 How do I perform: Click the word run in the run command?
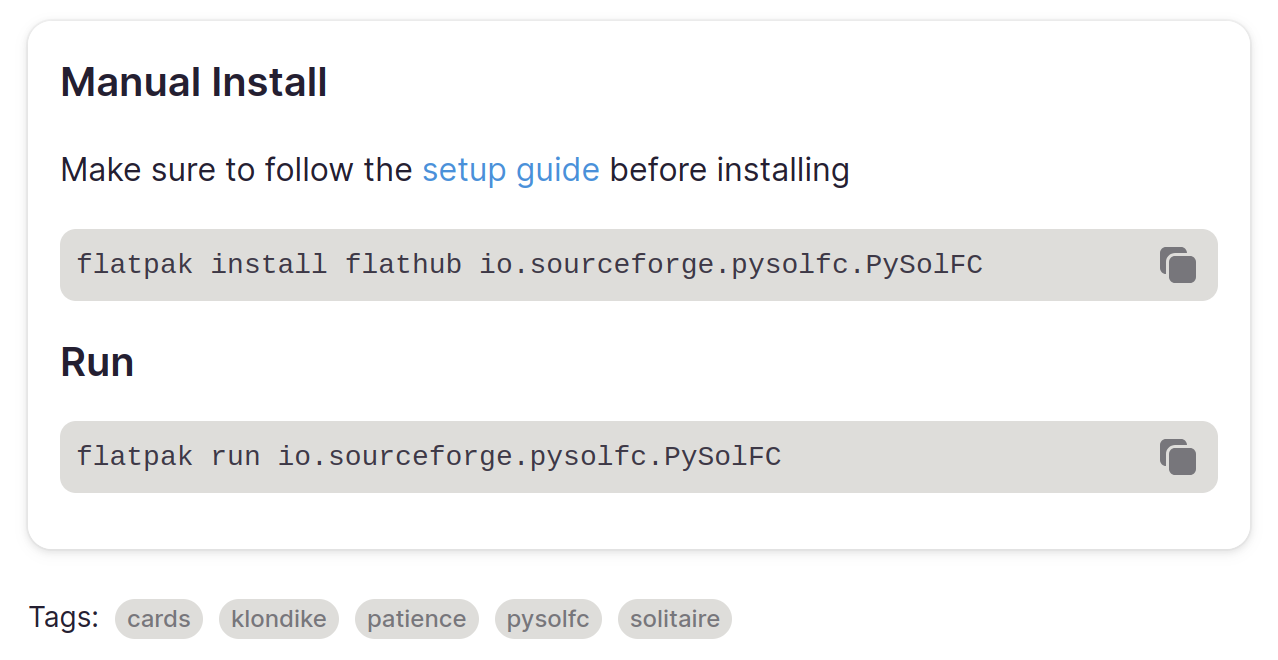tap(236, 457)
